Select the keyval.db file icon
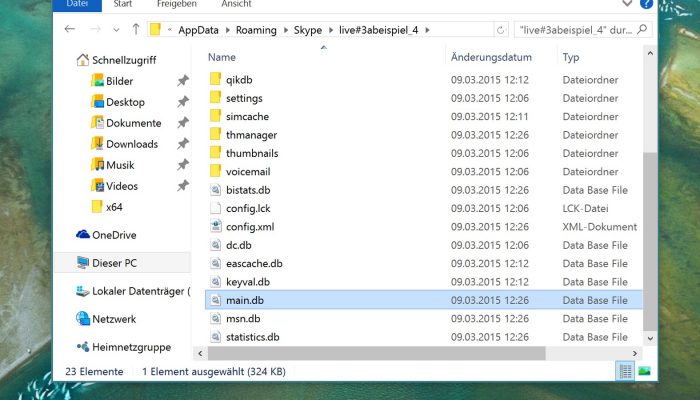The width and height of the screenshot is (700, 400). [x=216, y=282]
